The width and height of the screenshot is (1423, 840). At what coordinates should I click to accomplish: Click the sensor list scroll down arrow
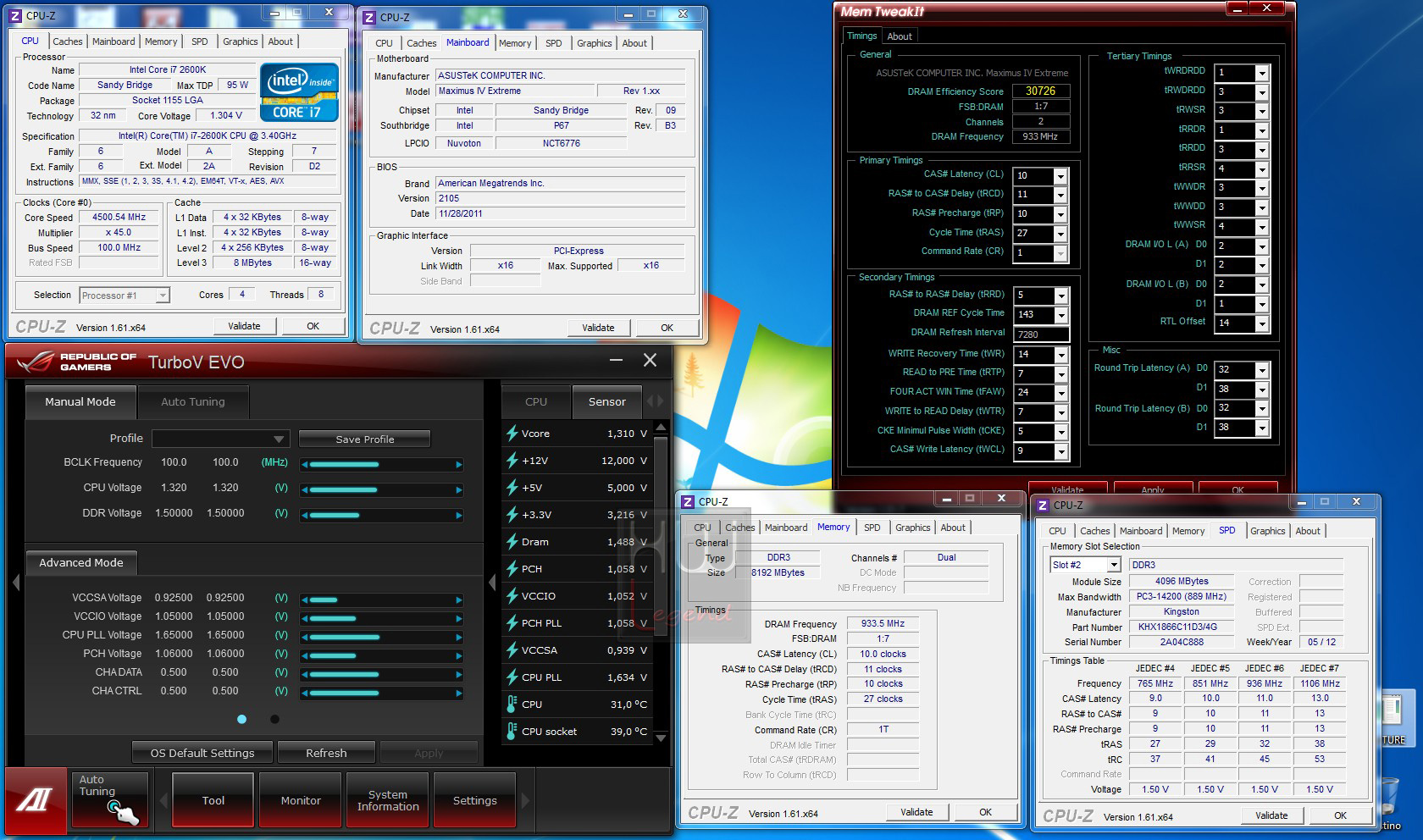(x=662, y=738)
